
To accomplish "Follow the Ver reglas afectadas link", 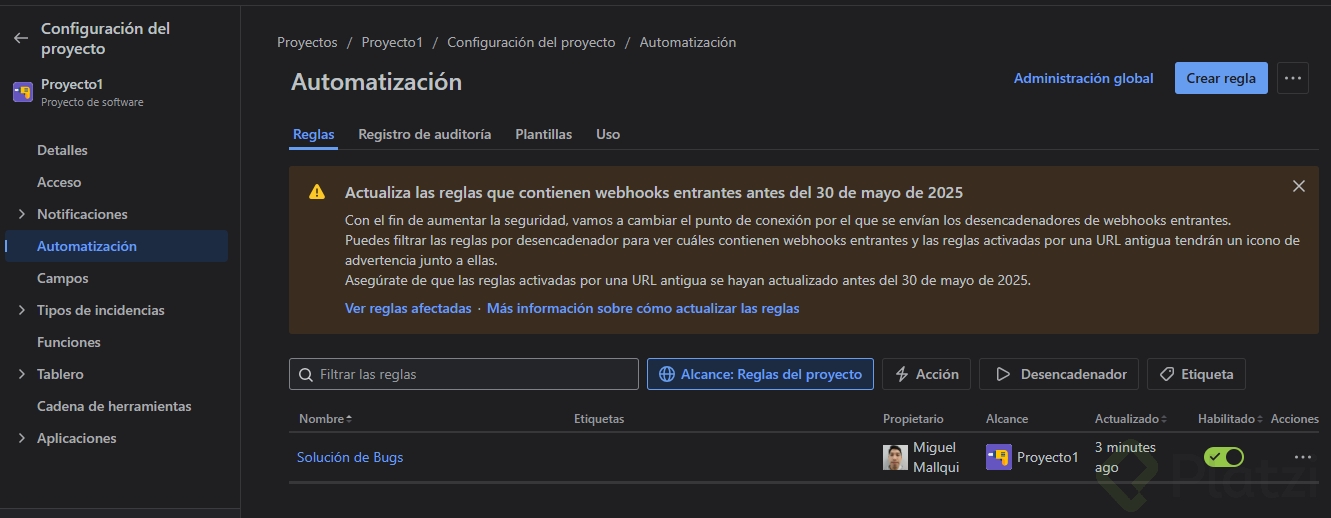I will click(408, 308).
